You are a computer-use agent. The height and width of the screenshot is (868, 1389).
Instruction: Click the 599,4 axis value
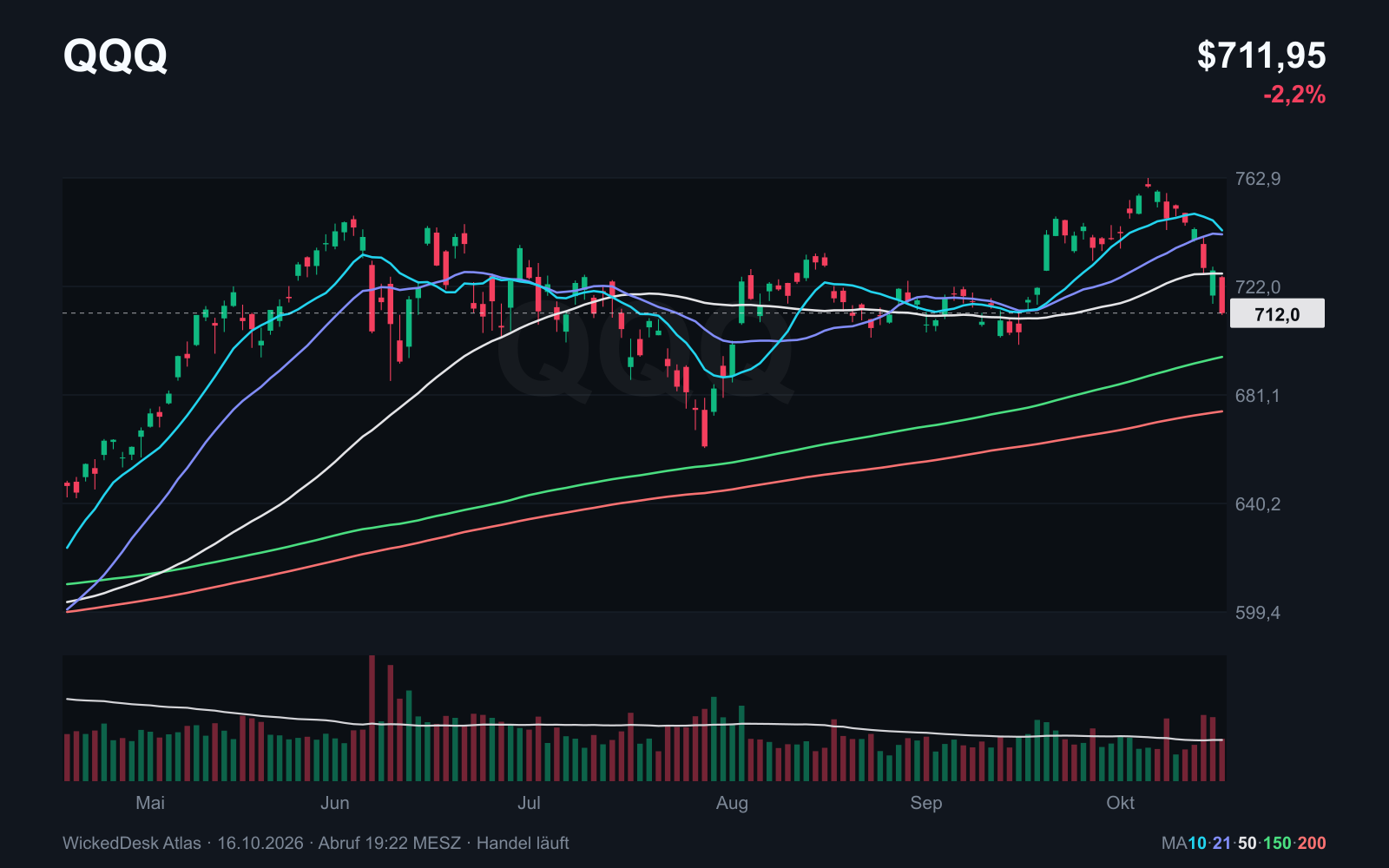click(x=1257, y=613)
